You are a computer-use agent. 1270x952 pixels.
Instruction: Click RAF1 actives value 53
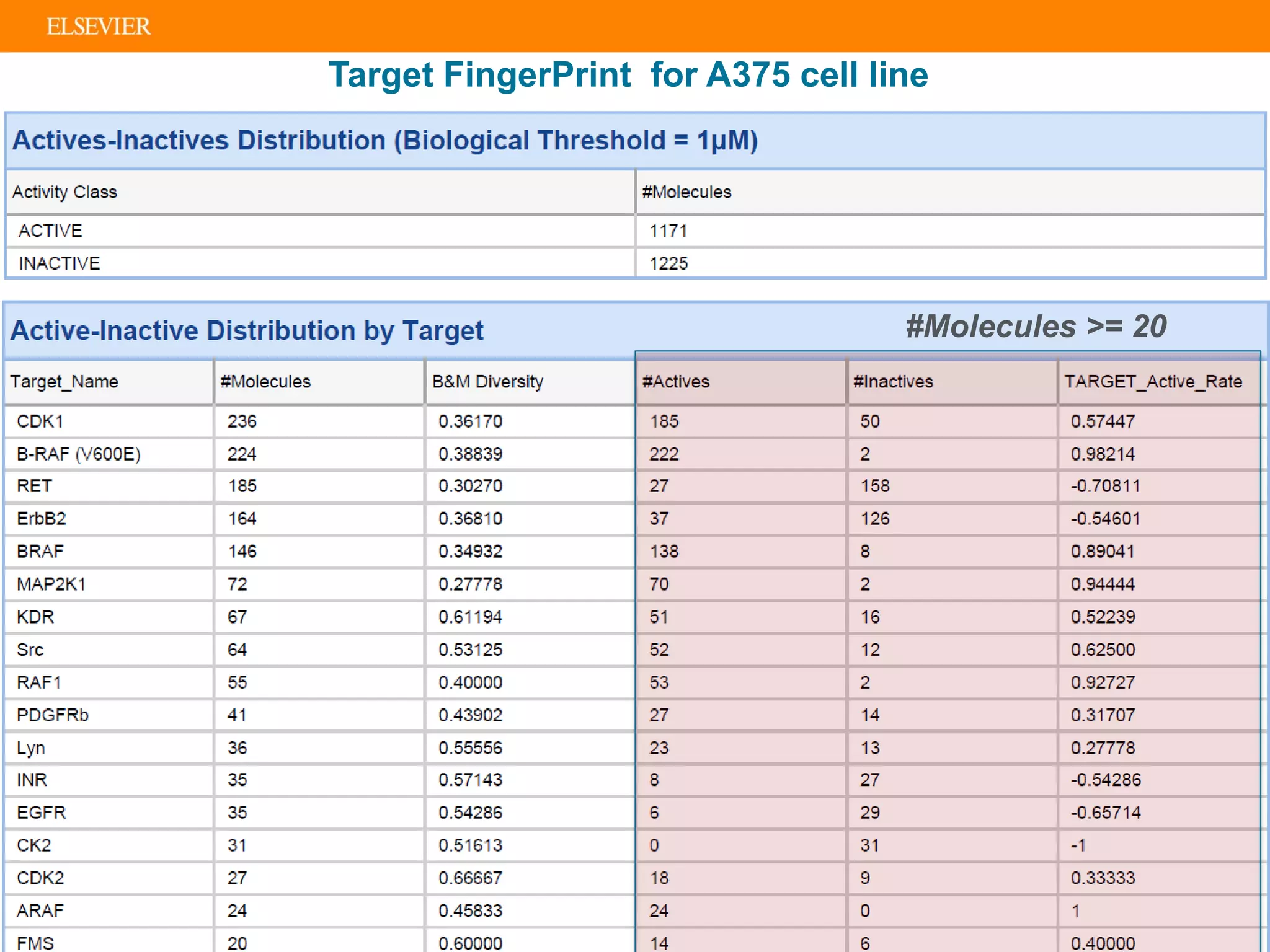click(x=659, y=683)
